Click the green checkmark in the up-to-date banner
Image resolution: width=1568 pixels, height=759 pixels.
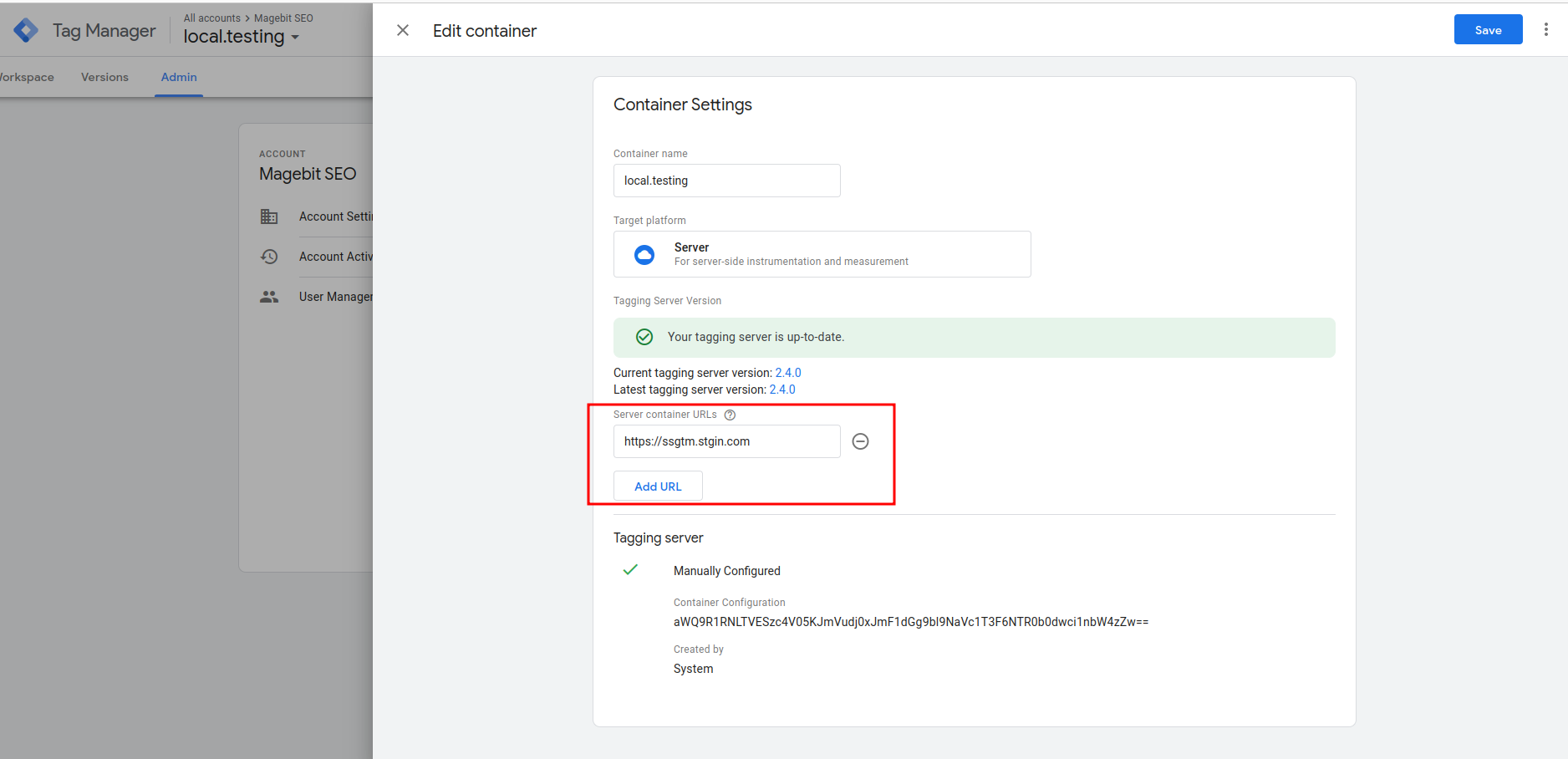click(644, 337)
